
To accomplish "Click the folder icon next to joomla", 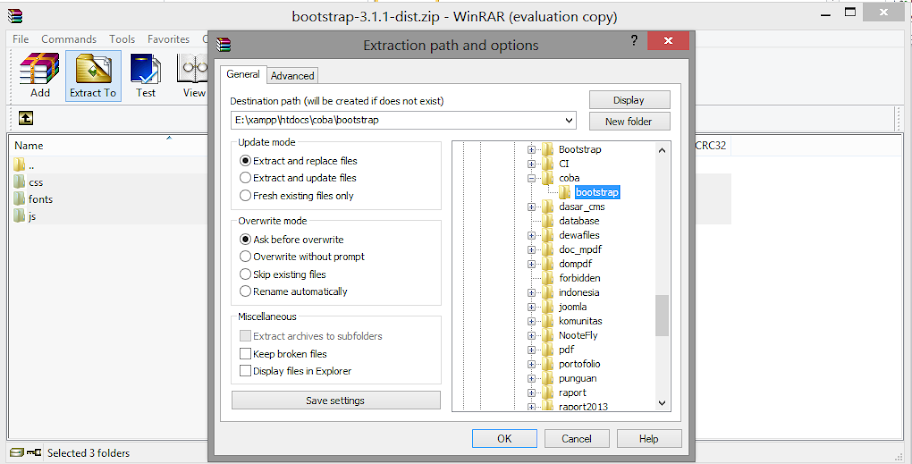I will coord(547,306).
